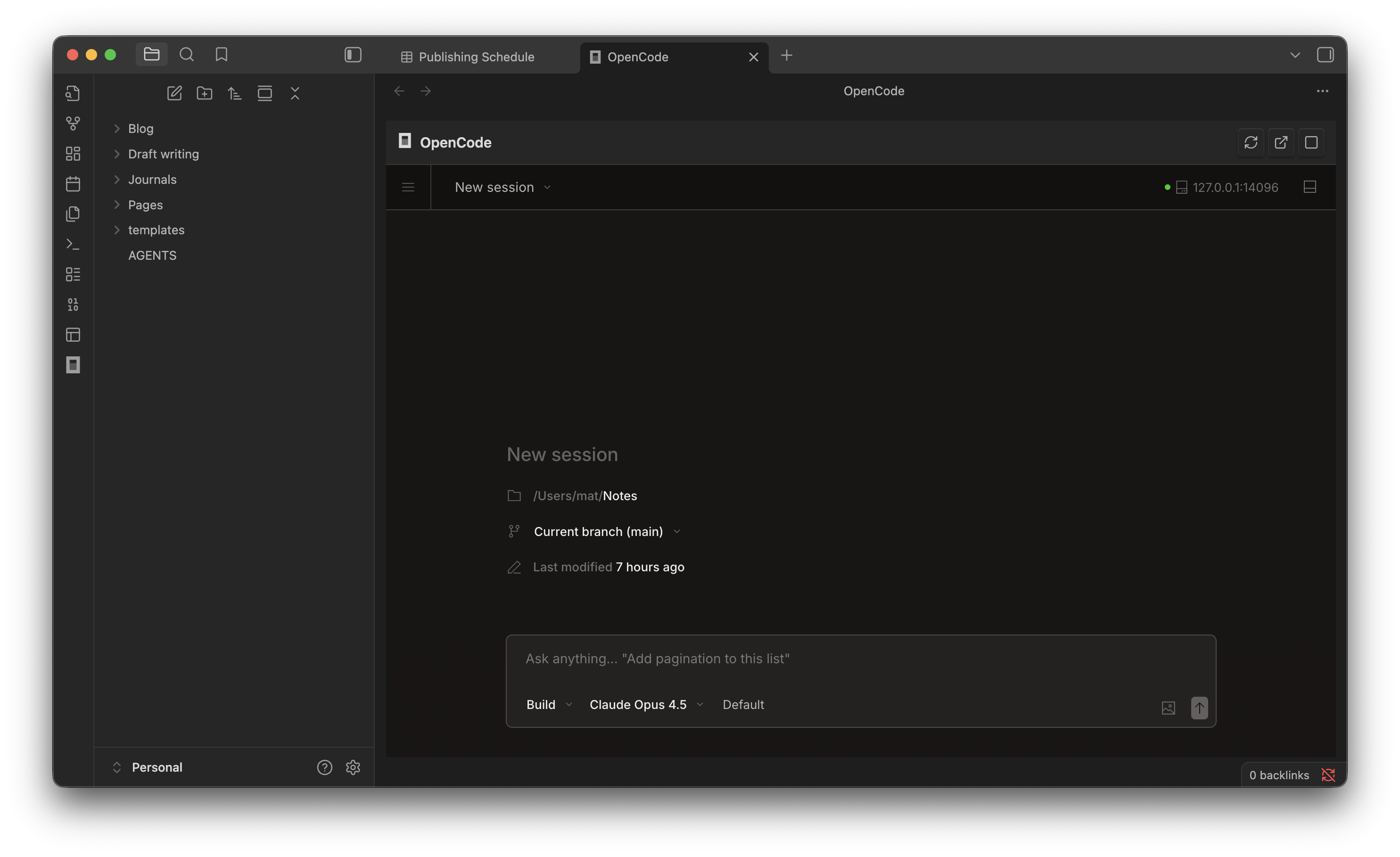Send the prompt with arrow button

click(1200, 708)
